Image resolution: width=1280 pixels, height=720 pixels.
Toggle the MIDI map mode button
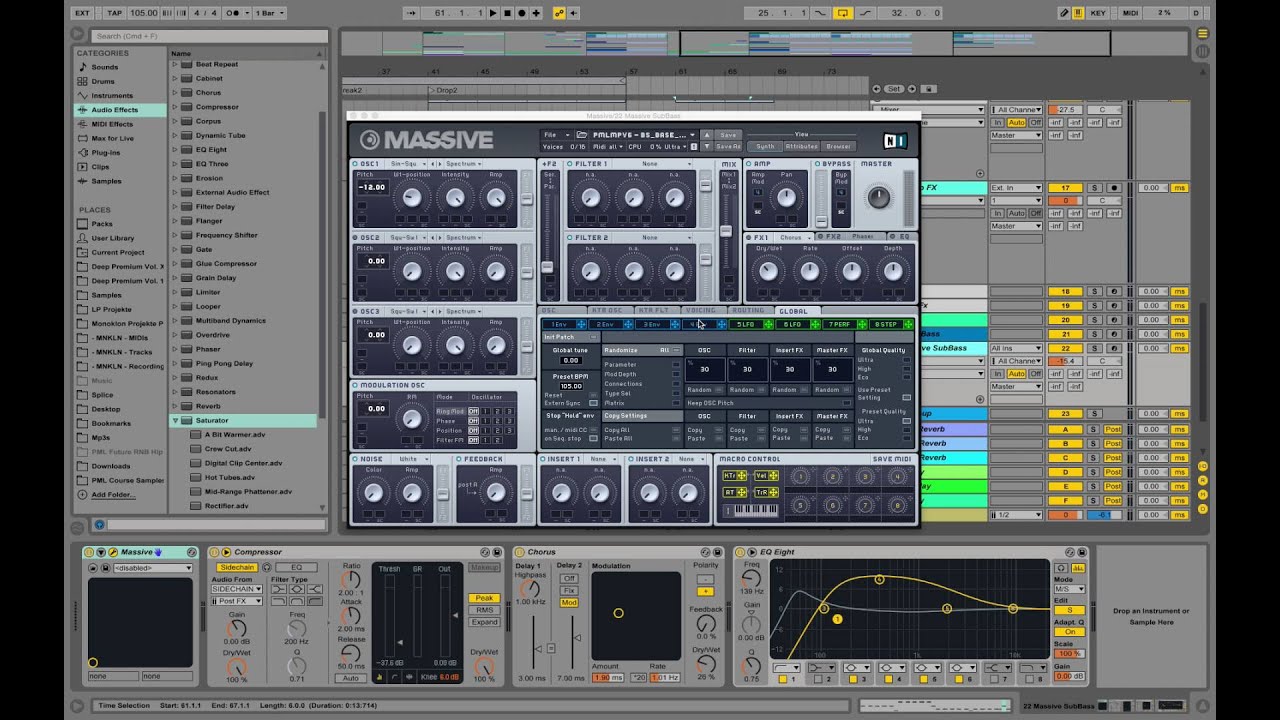click(x=1130, y=13)
